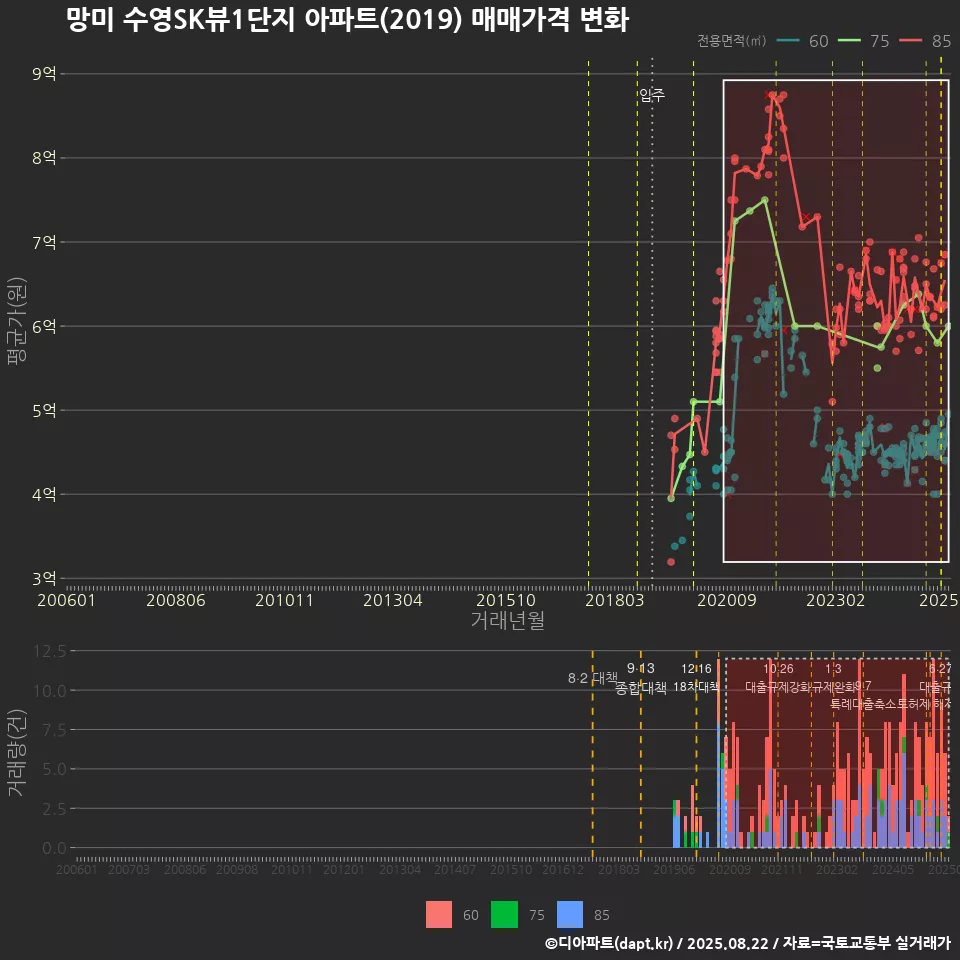Click the 2.5 volume axis label

pos(54,809)
